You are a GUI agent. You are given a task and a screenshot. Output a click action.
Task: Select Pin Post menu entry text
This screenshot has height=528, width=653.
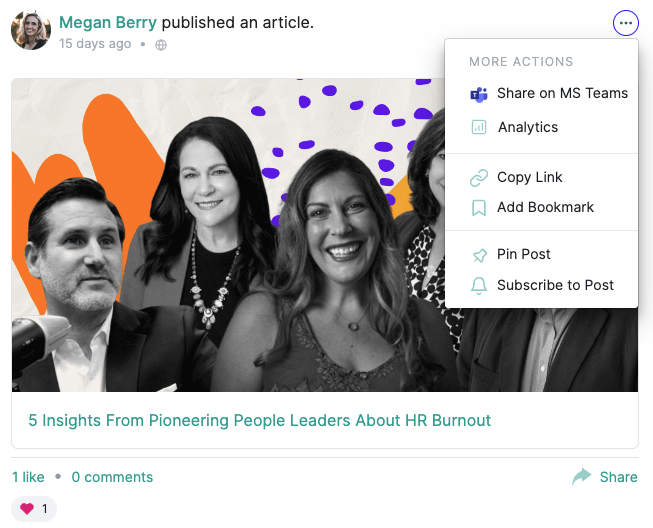click(x=523, y=254)
